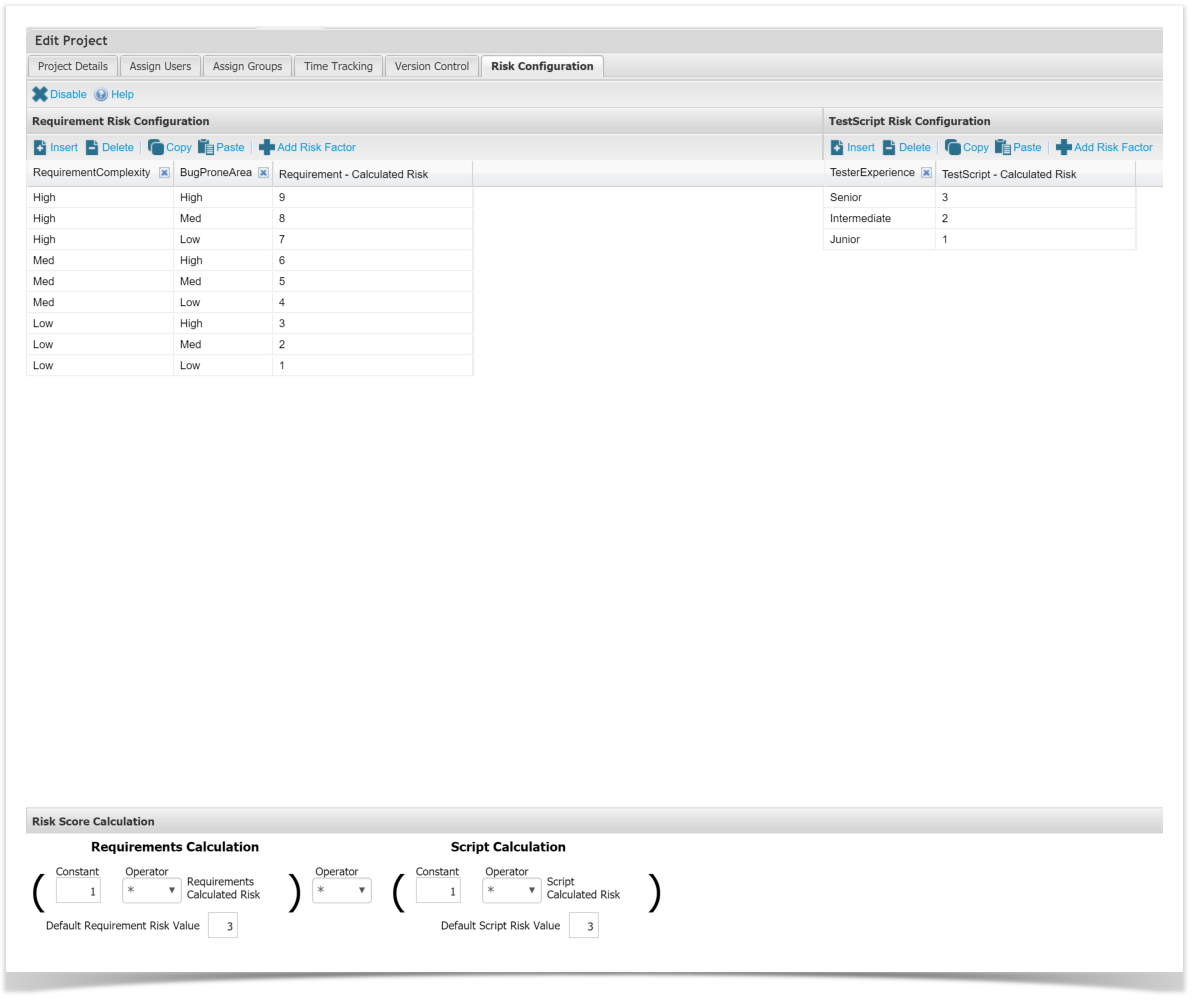The width and height of the screenshot is (1197, 1001).
Task: Click Delete icon in Requirement Risk toolbar
Action: click(92, 147)
